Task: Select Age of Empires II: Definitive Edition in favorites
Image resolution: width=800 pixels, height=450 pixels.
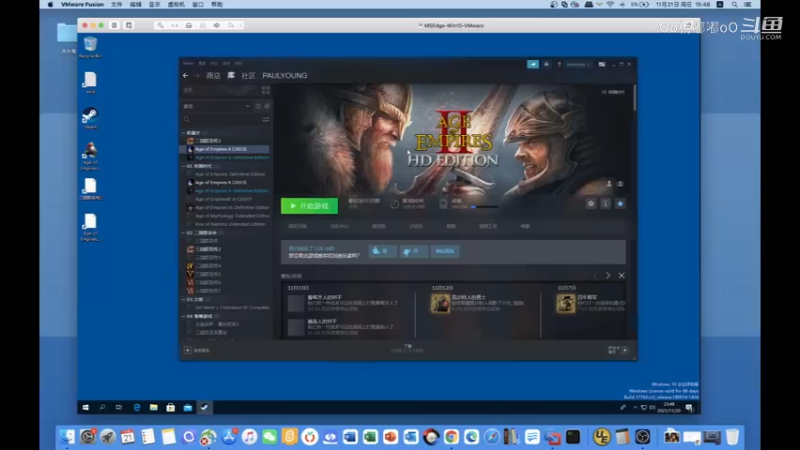Action: coord(228,157)
